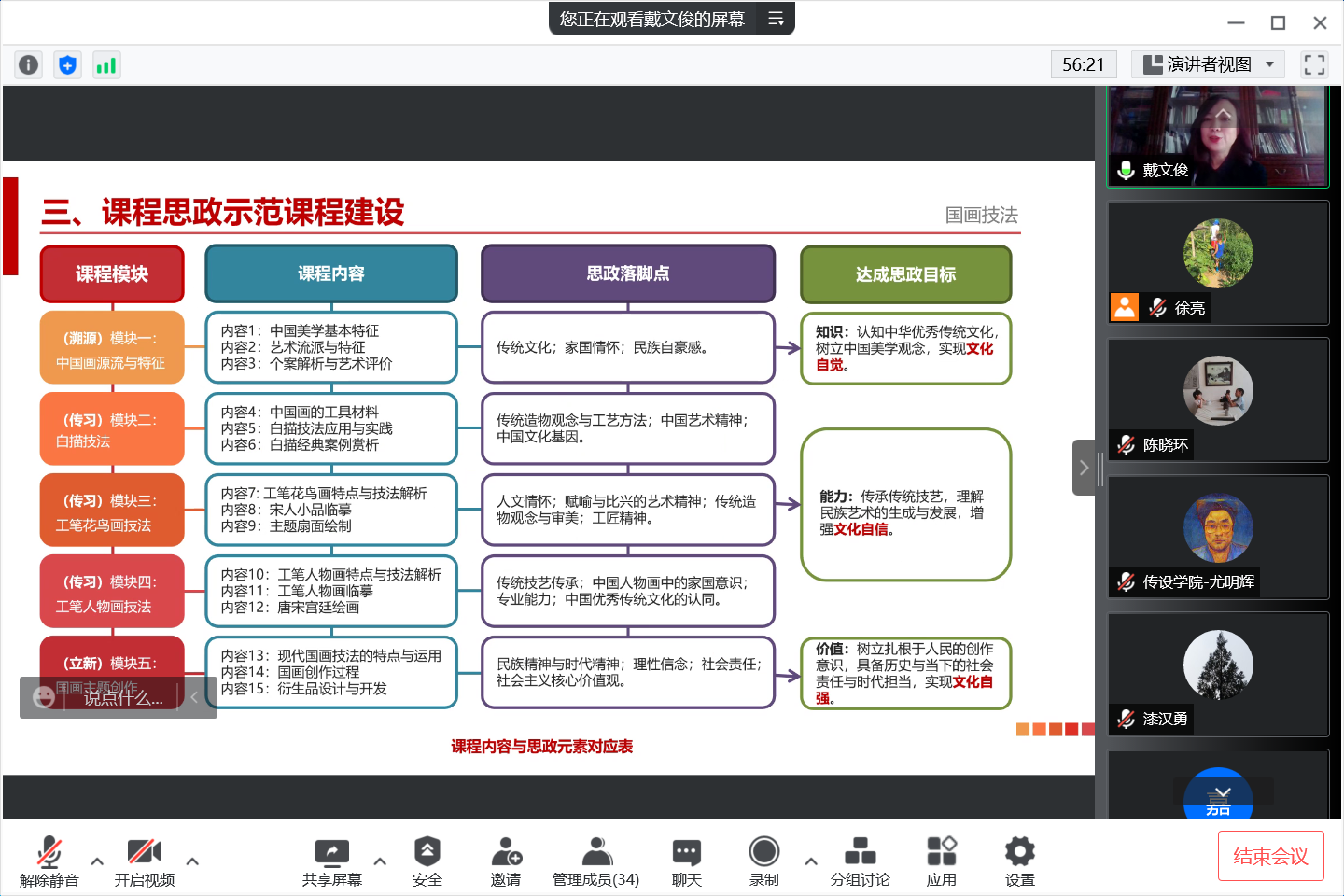Image resolution: width=1344 pixels, height=896 pixels.
Task: Open the screen-share options menu at top
Action: [x=776, y=19]
